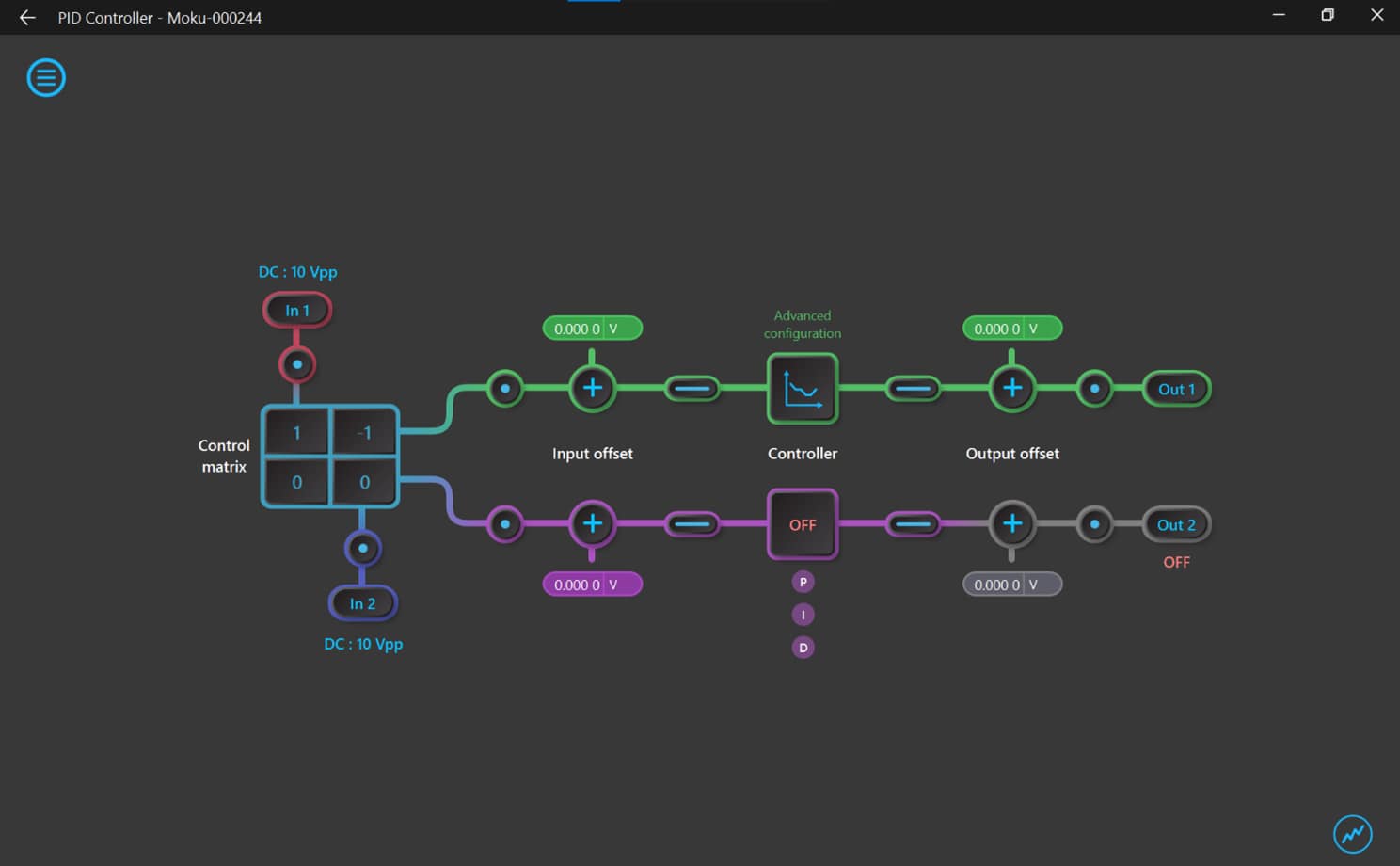The height and width of the screenshot is (866, 1400).
Task: Open Out 1 output settings
Action: click(x=1176, y=389)
